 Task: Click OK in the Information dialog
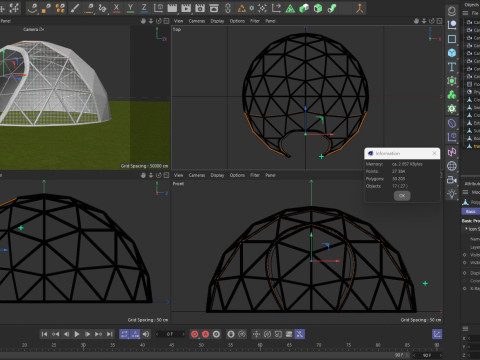(x=402, y=196)
